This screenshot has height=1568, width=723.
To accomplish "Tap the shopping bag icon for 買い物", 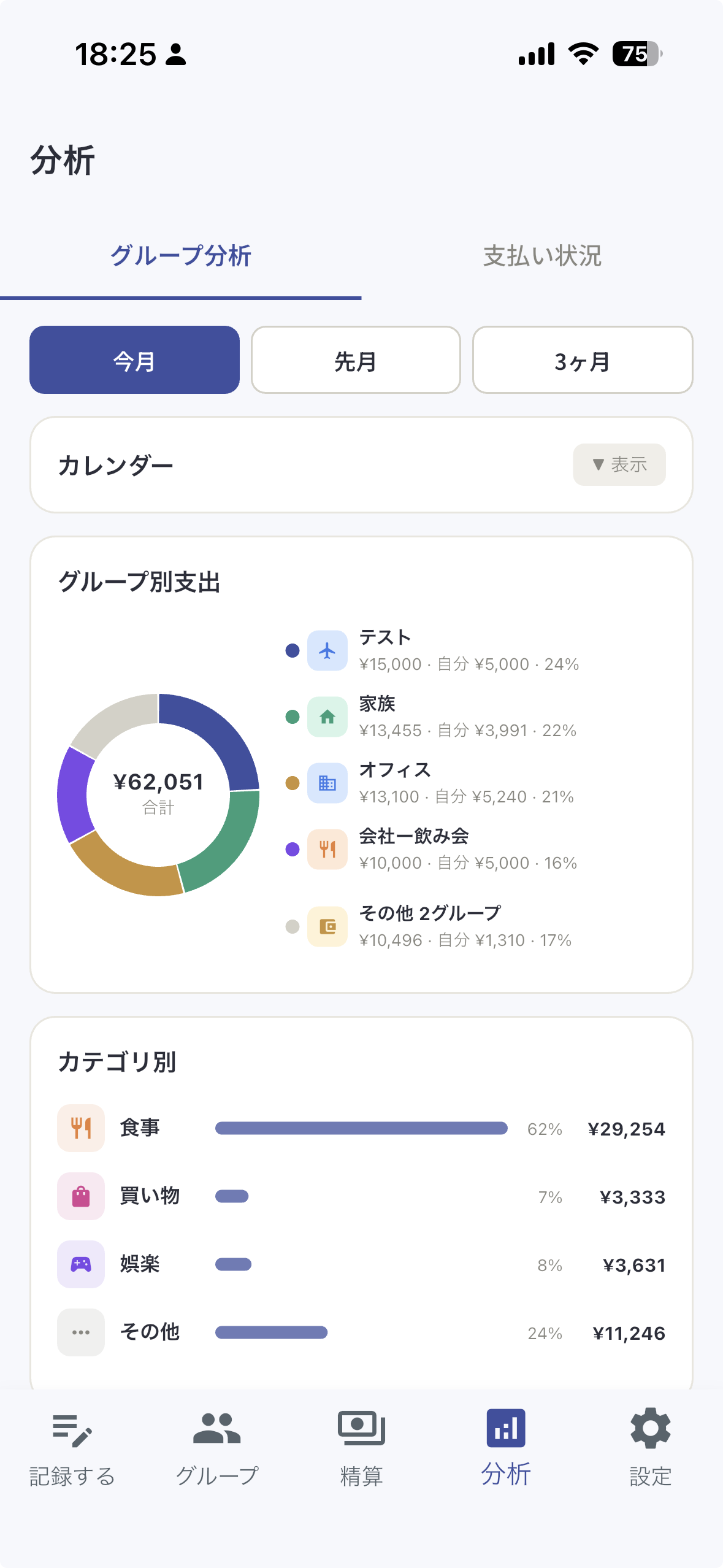I will 81,1196.
